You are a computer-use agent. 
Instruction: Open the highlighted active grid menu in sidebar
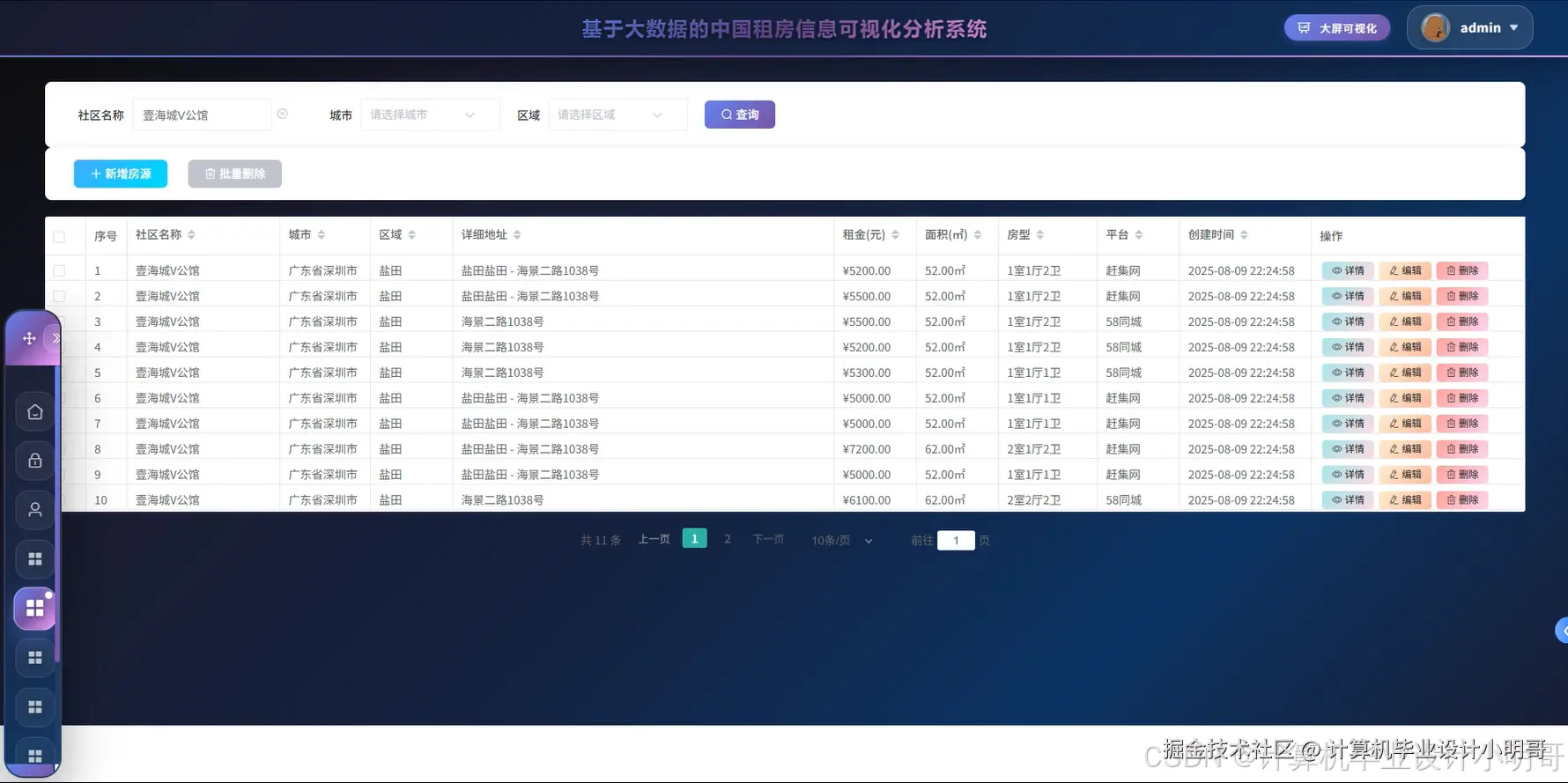click(35, 609)
